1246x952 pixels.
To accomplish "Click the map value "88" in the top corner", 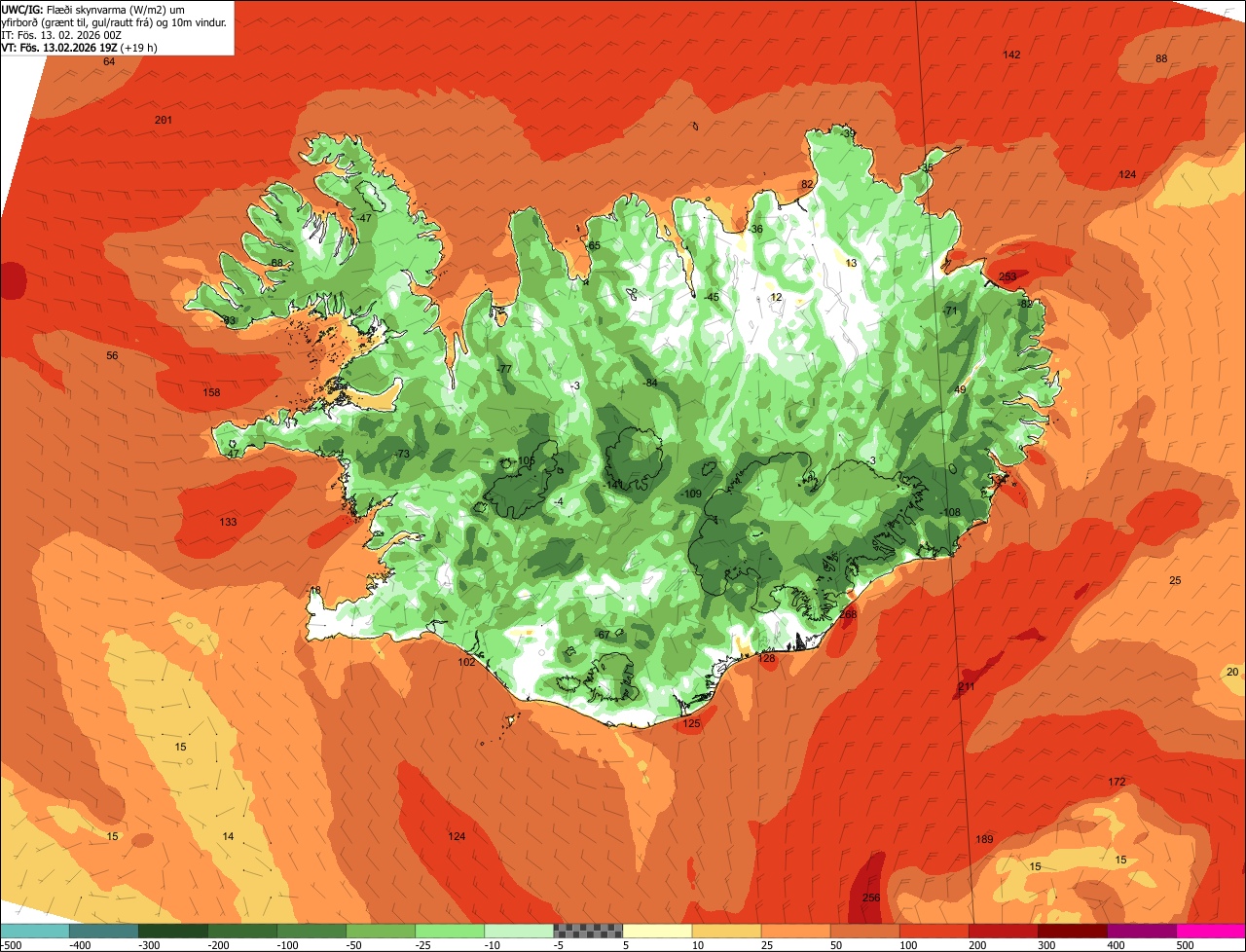I will (x=1161, y=58).
